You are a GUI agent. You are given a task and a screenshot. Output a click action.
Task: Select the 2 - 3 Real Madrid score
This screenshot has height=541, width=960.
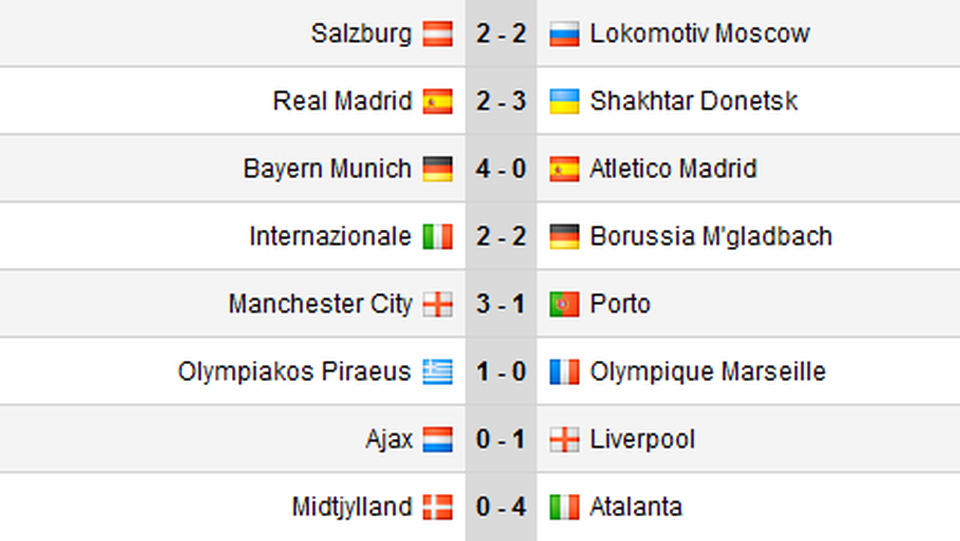click(501, 101)
